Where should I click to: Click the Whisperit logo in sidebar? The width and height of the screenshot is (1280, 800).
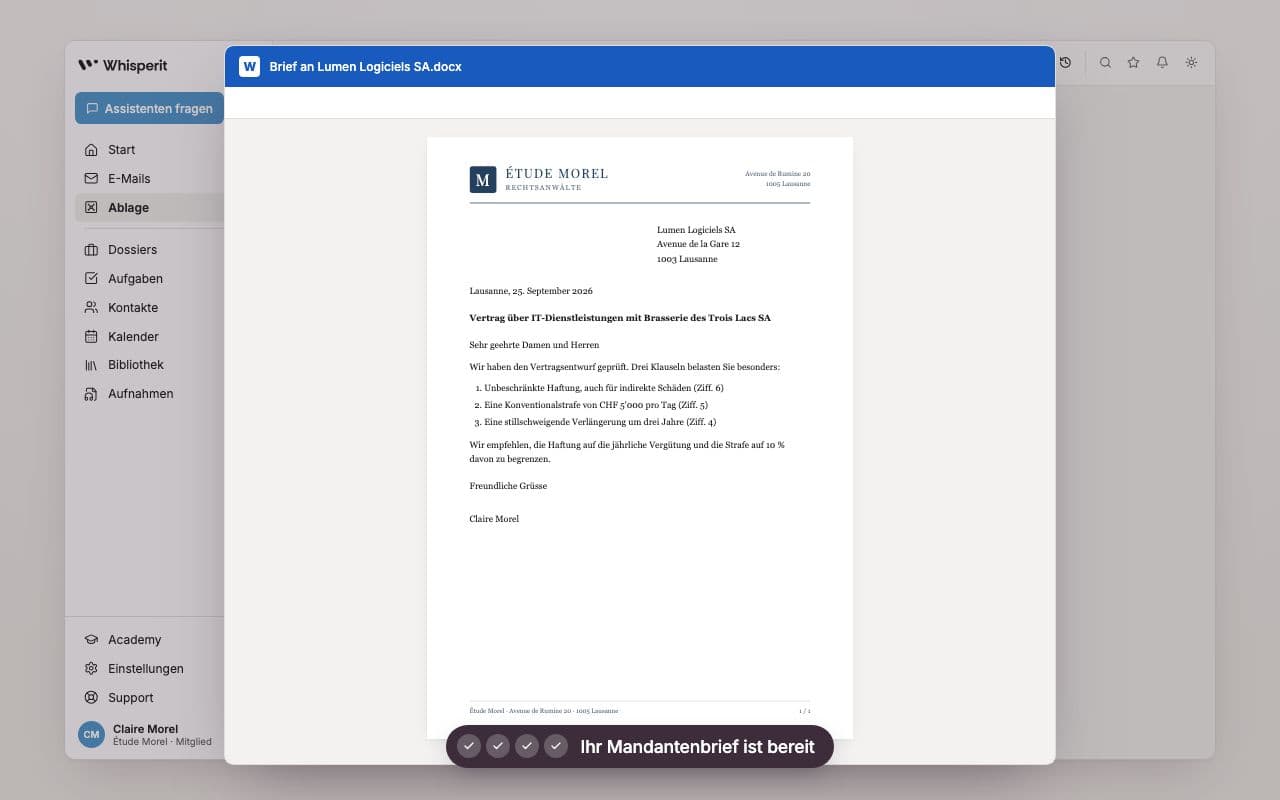(x=122, y=65)
